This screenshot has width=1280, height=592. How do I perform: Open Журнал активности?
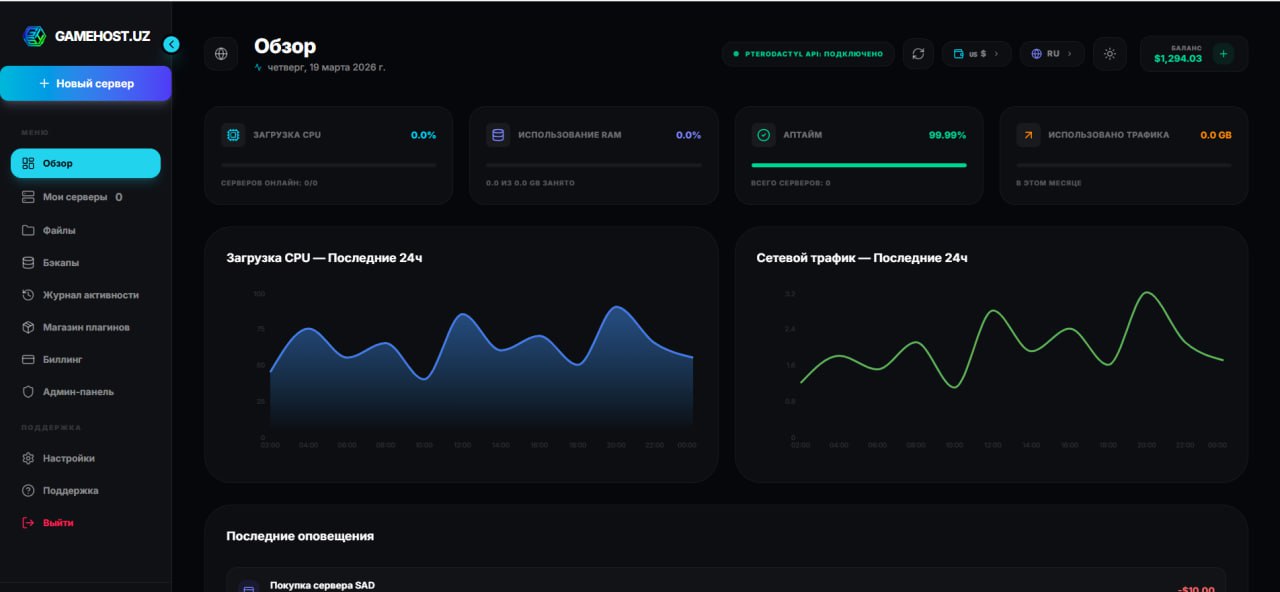coord(90,295)
